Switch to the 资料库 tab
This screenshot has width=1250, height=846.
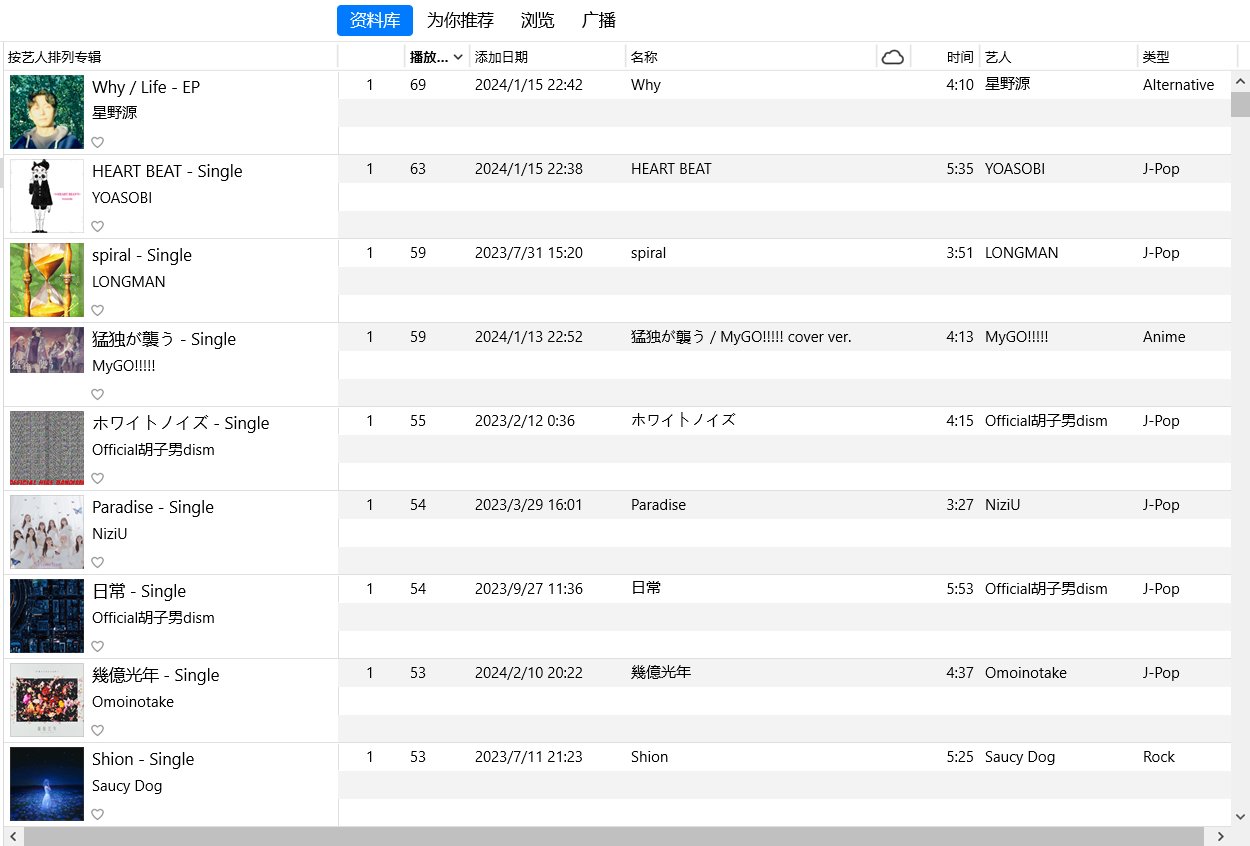(375, 20)
